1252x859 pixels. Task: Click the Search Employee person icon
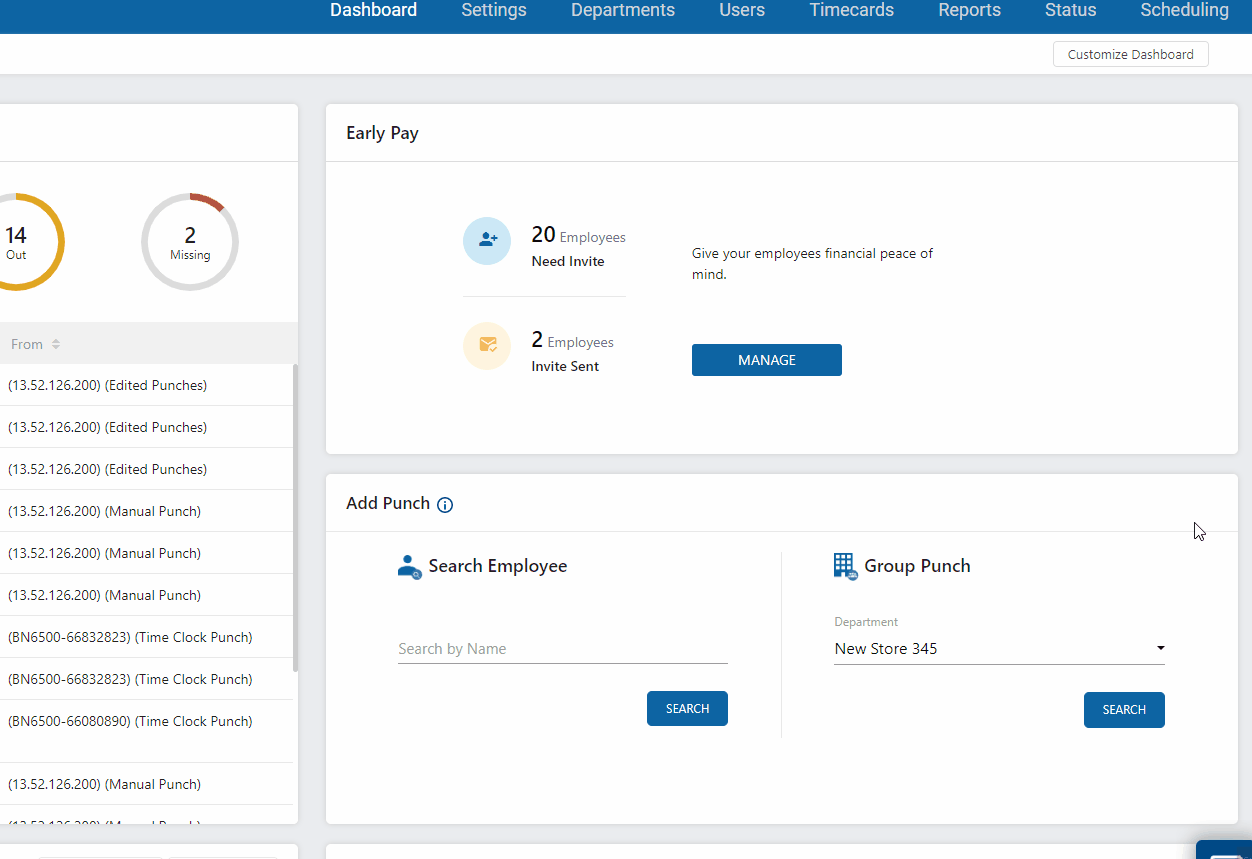tap(408, 566)
